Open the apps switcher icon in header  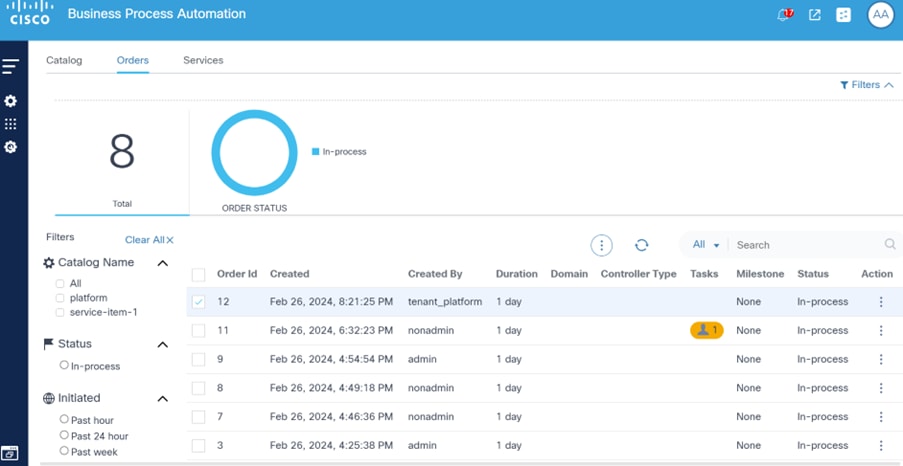[x=844, y=15]
